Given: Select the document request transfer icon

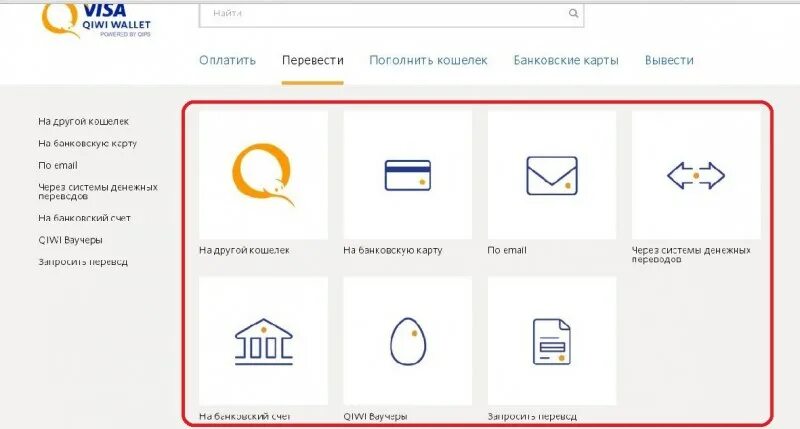Looking at the screenshot, I should [552, 341].
